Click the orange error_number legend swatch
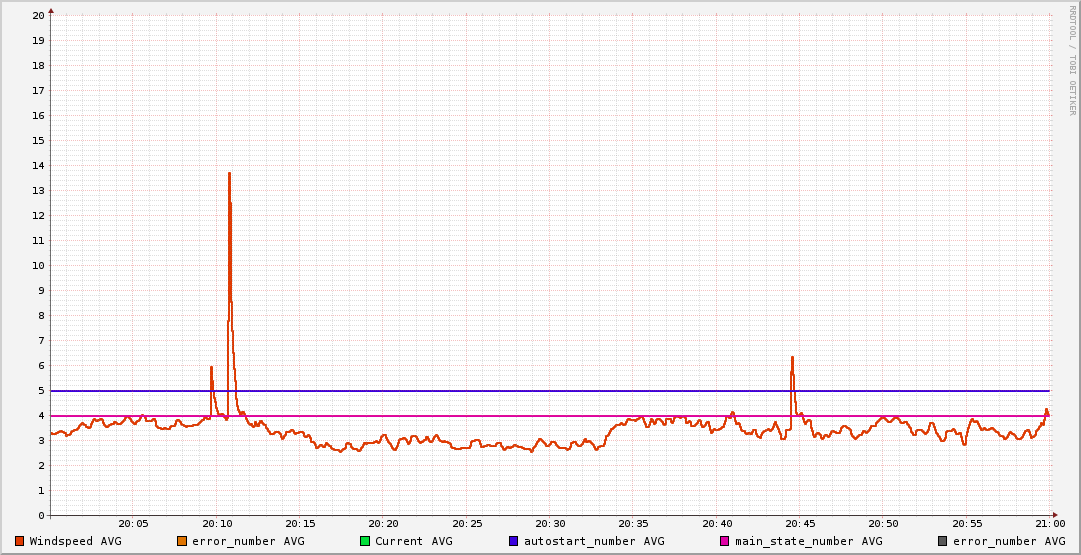 coord(181,541)
